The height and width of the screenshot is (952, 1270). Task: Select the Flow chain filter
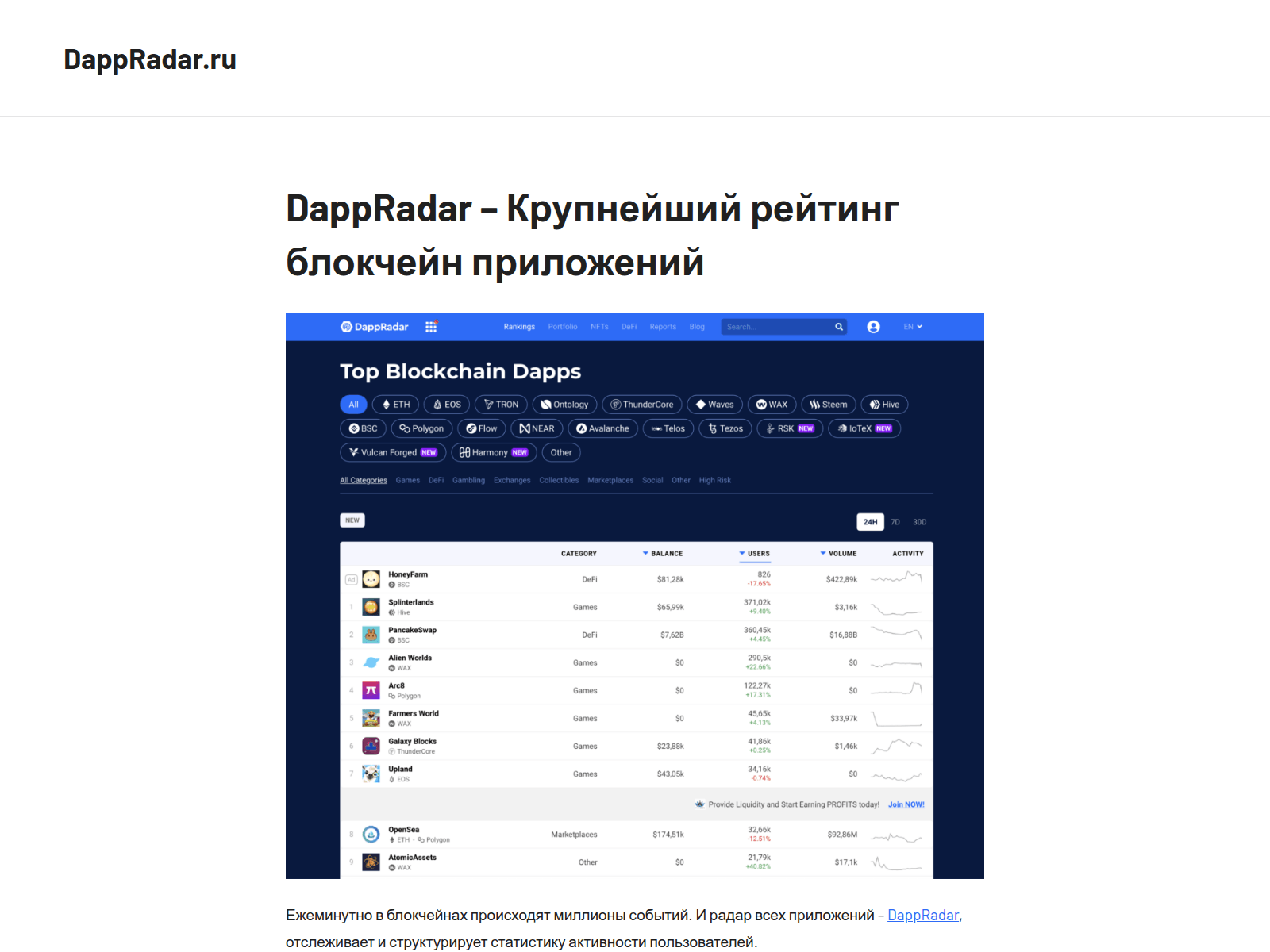click(x=482, y=428)
